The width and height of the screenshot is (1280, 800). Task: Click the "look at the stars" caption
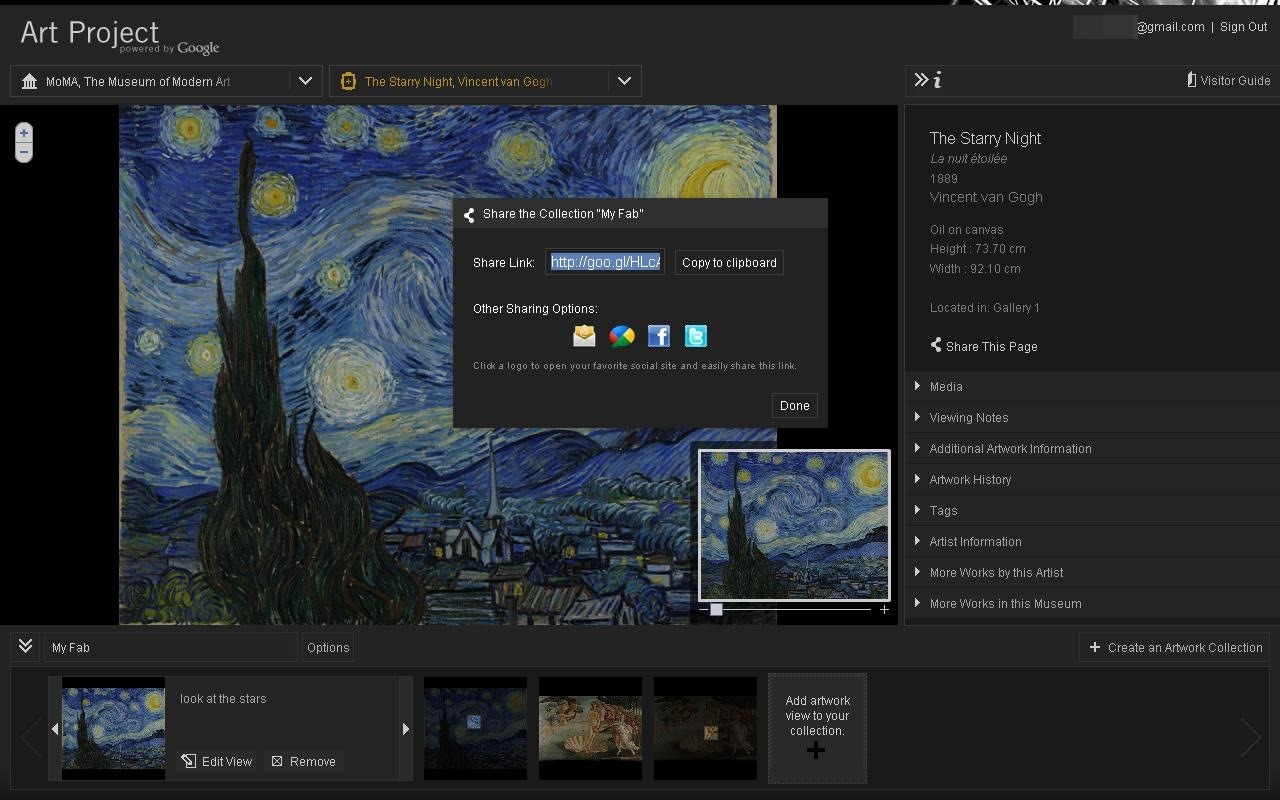223,699
